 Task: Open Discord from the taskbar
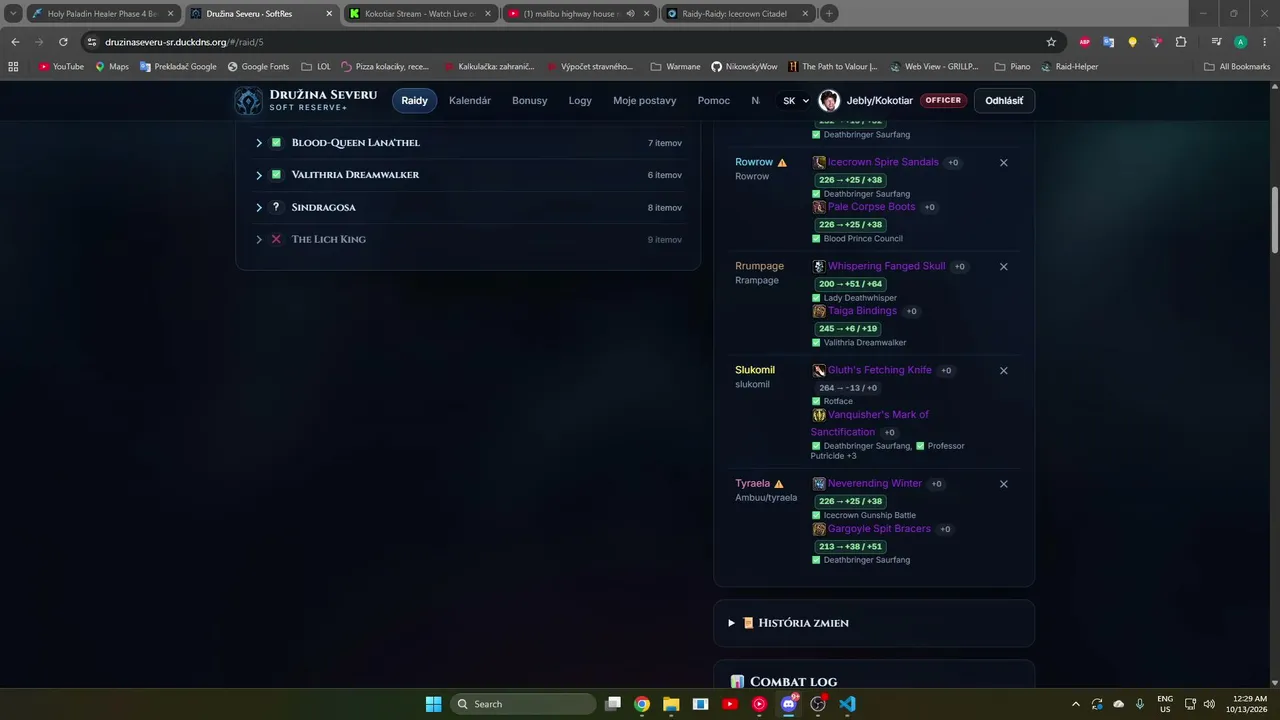[789, 704]
